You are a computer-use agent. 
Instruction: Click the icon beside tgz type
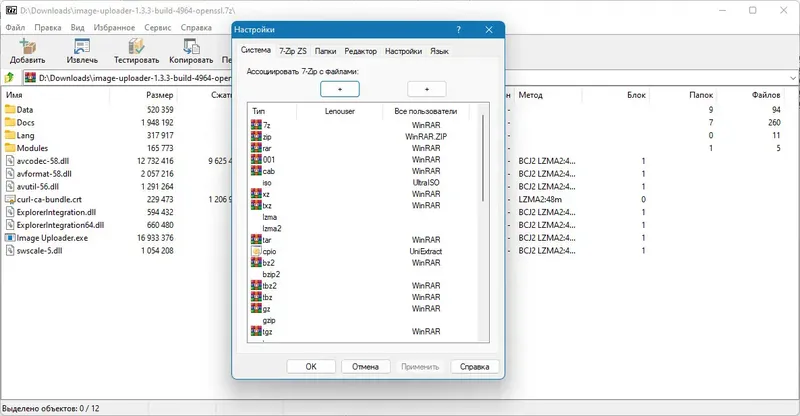pyautogui.click(x=256, y=331)
